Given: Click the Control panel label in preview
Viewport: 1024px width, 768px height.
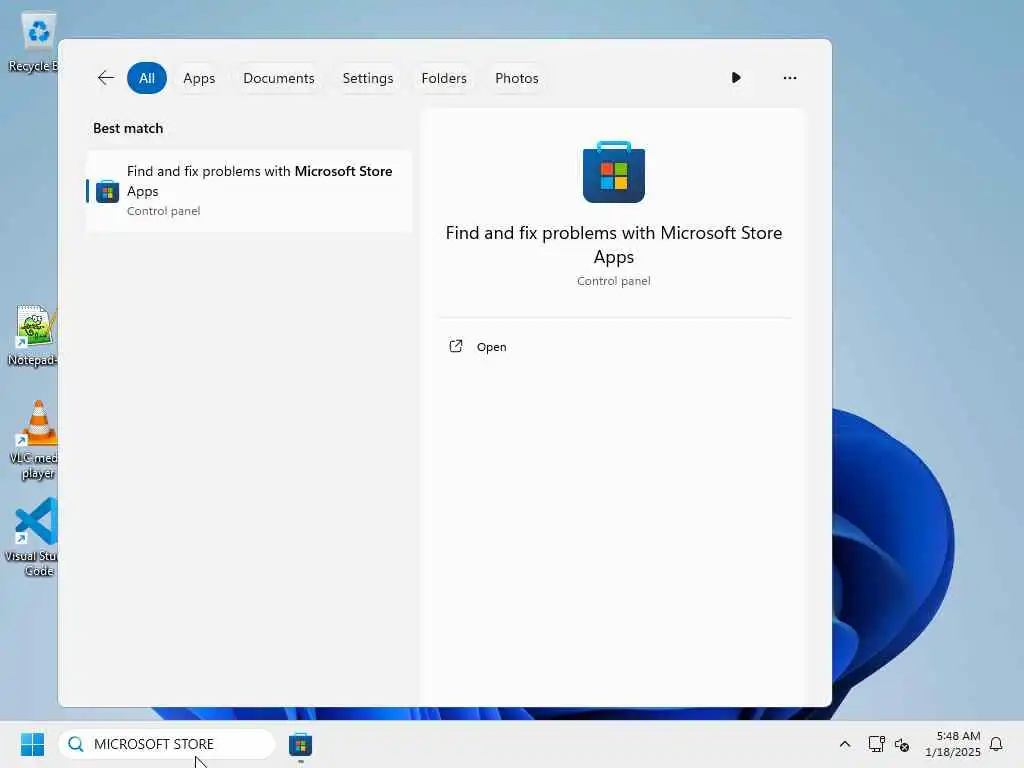Looking at the screenshot, I should tap(614, 281).
